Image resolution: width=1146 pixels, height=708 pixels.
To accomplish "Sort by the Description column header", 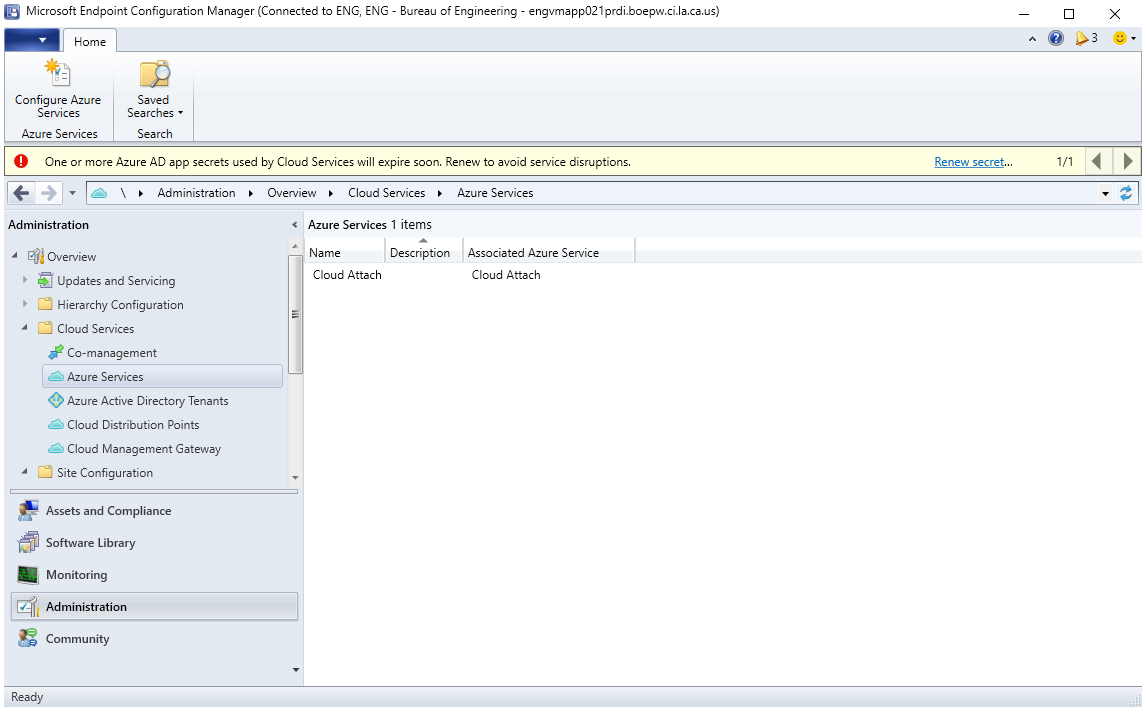I will click(424, 252).
